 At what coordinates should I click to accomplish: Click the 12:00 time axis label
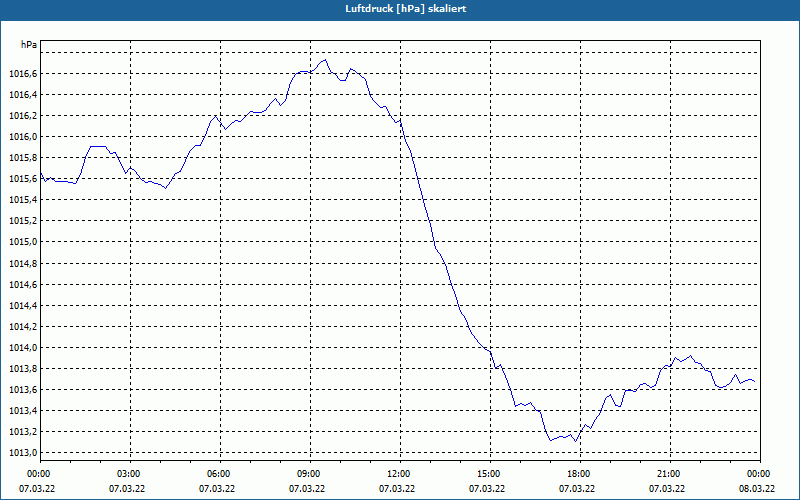tap(400, 474)
